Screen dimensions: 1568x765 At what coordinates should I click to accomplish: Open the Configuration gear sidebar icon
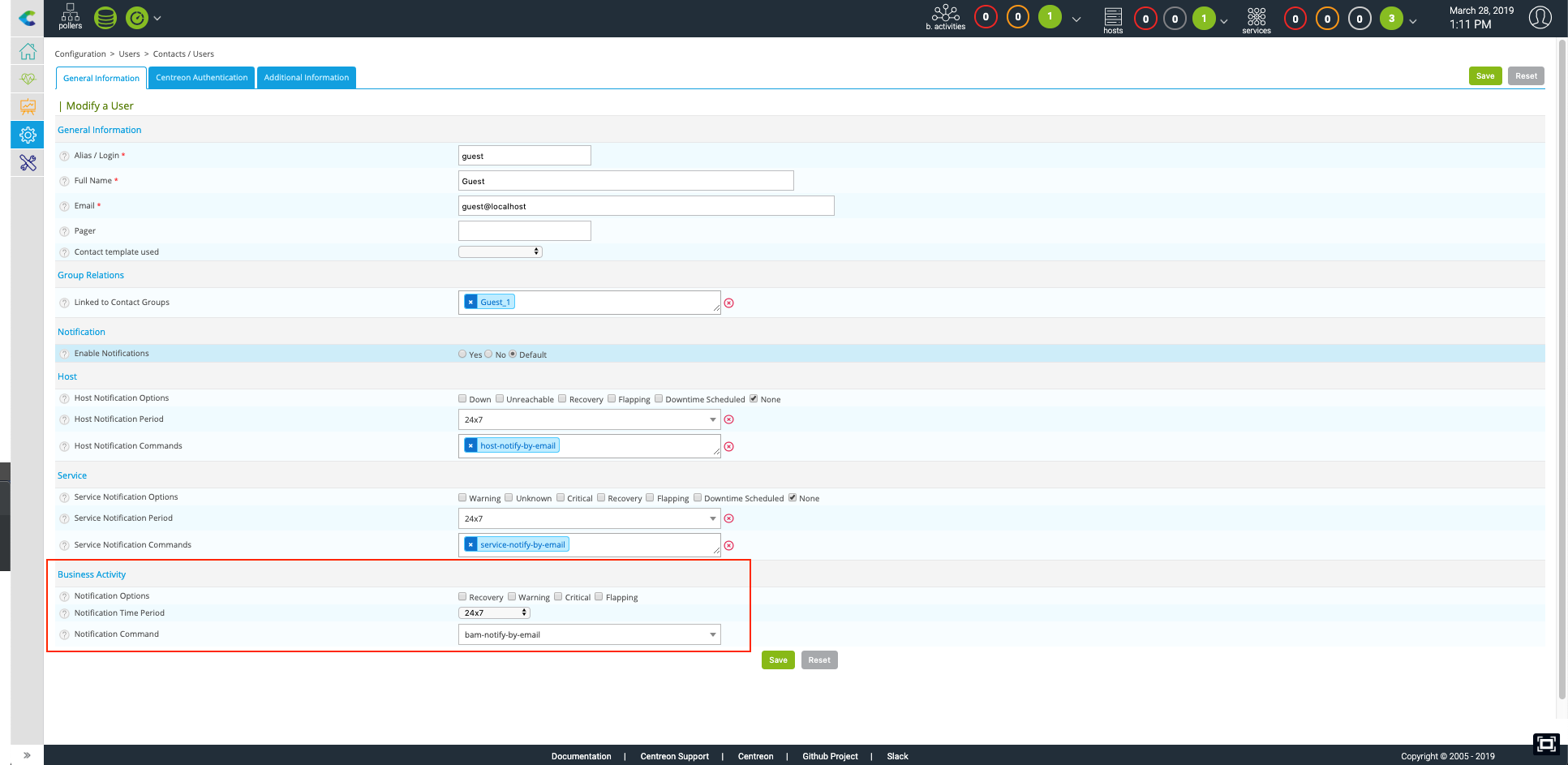point(28,135)
